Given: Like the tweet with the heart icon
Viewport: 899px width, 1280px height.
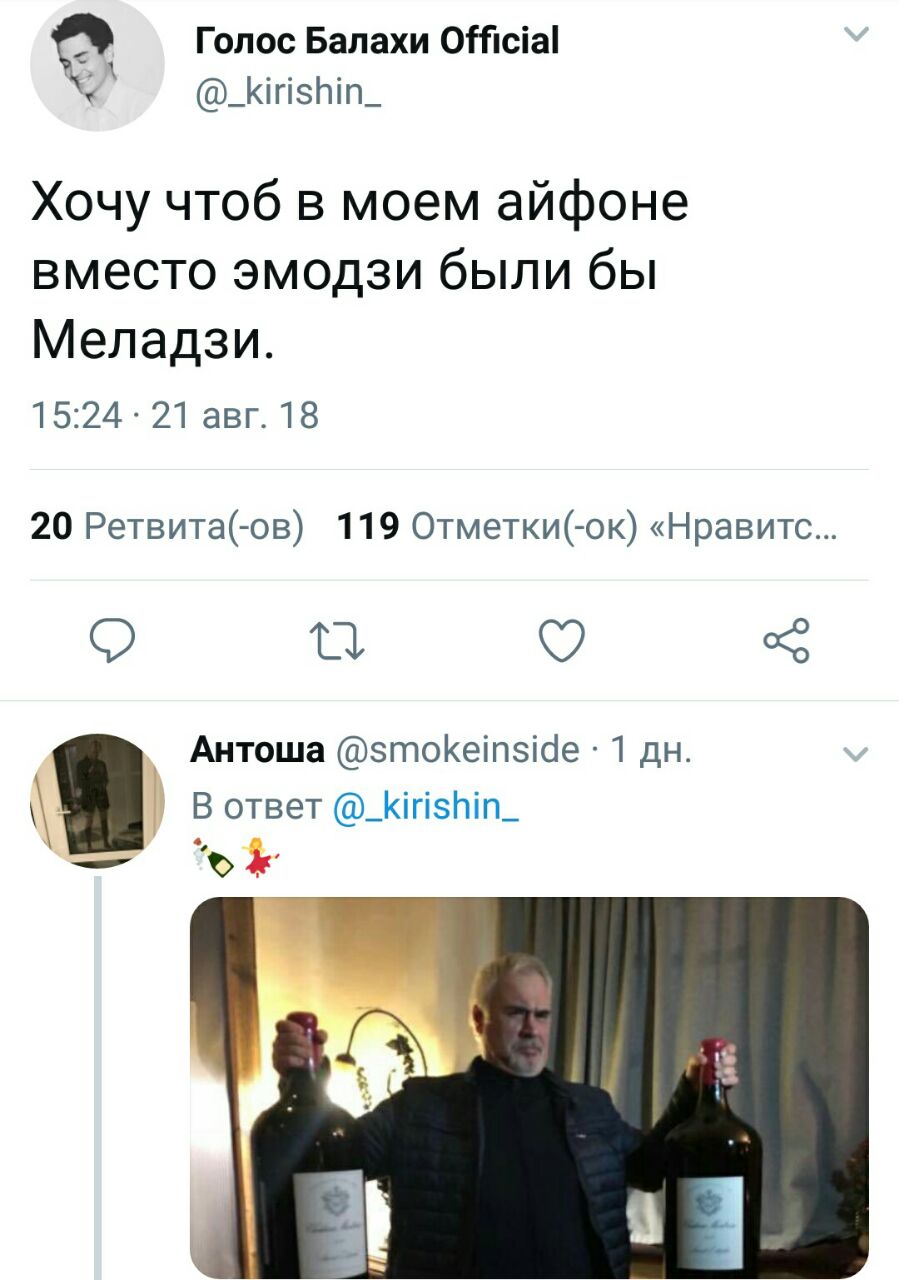Looking at the screenshot, I should click(x=561, y=641).
